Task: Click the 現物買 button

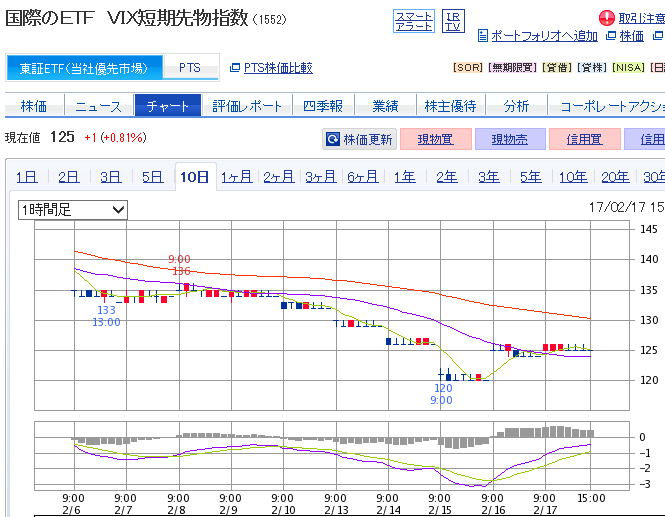Action: pyautogui.click(x=436, y=139)
